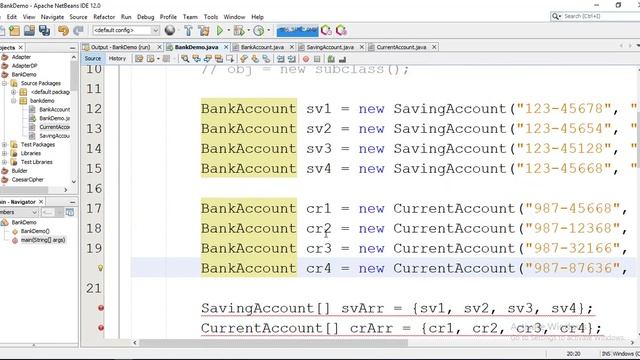Open the Navigate menu
The width and height of the screenshot is (640, 360).
(52, 17)
